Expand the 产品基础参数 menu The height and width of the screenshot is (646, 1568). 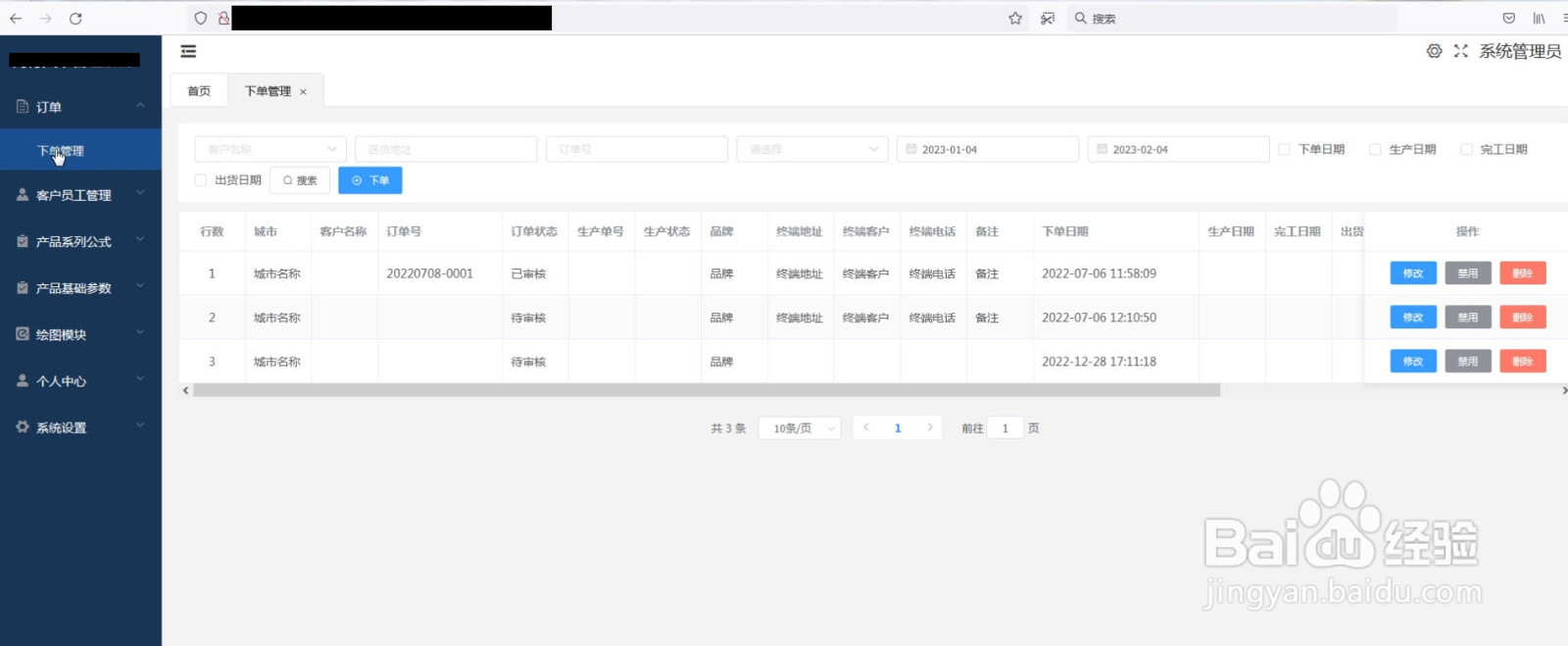coord(140,286)
